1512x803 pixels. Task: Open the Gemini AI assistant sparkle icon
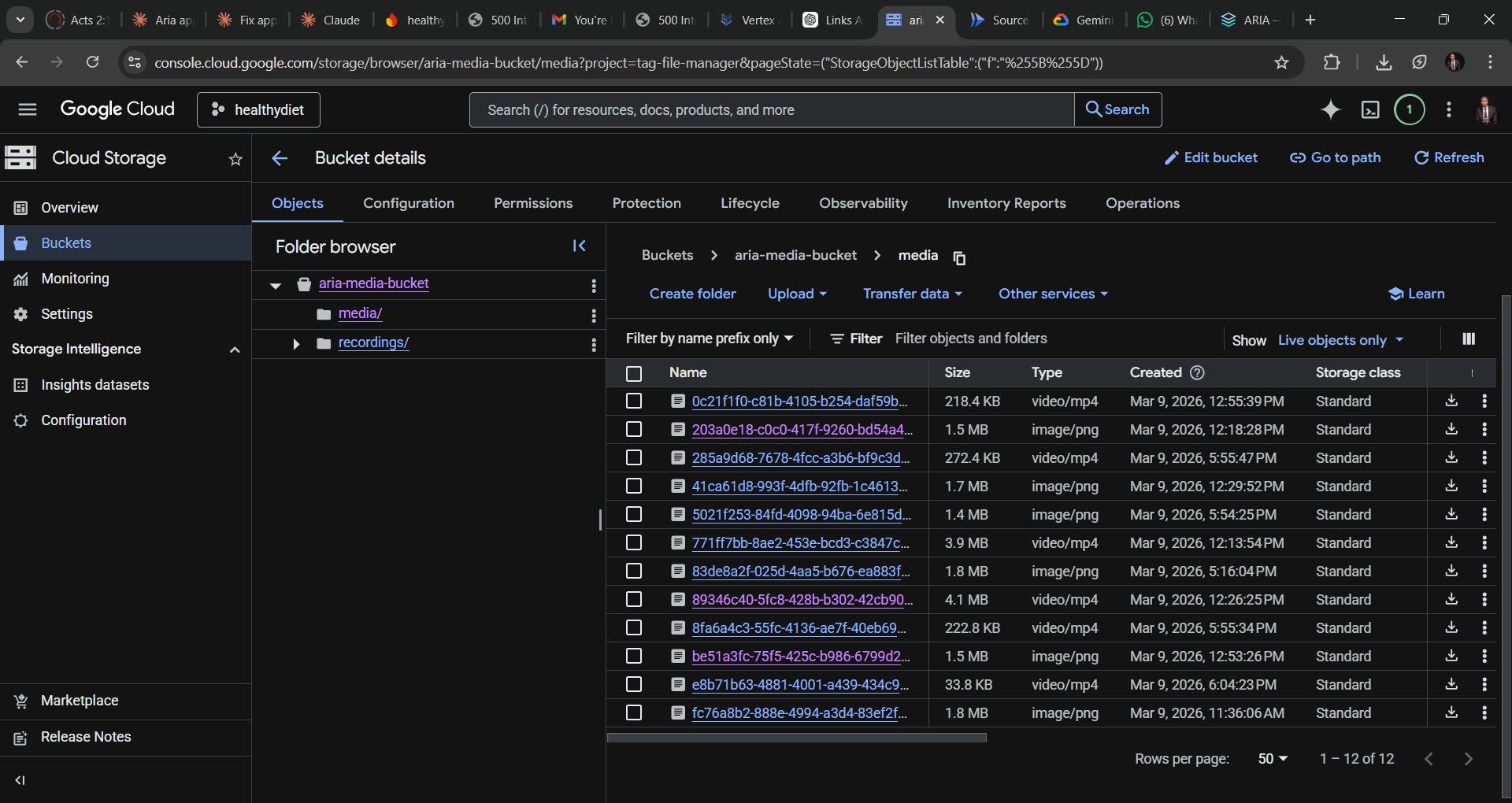1330,109
